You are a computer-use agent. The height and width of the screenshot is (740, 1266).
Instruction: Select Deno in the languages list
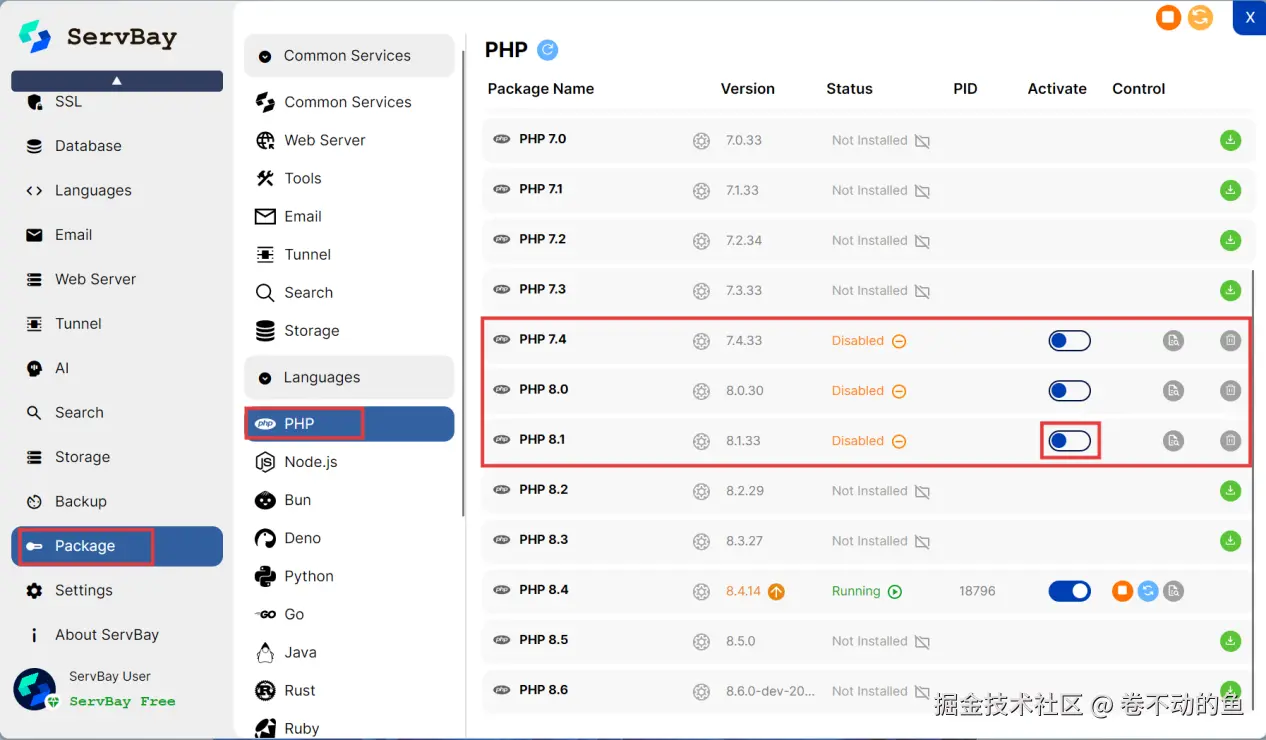pyautogui.click(x=349, y=538)
